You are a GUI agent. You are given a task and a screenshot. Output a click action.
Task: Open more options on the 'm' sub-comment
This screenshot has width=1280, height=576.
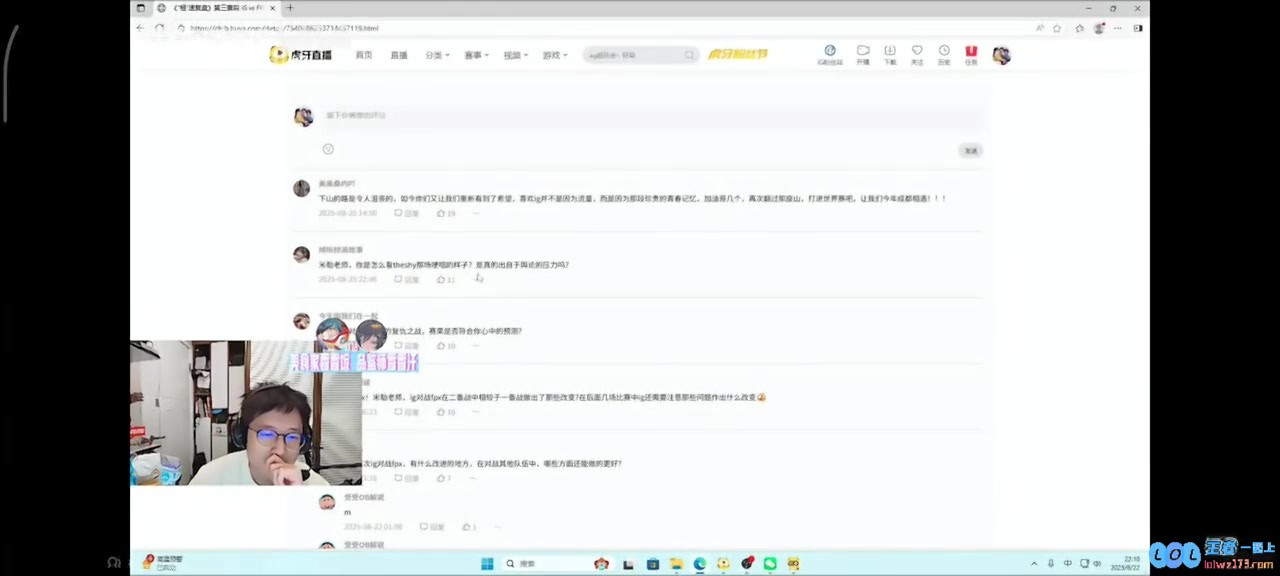(498, 526)
